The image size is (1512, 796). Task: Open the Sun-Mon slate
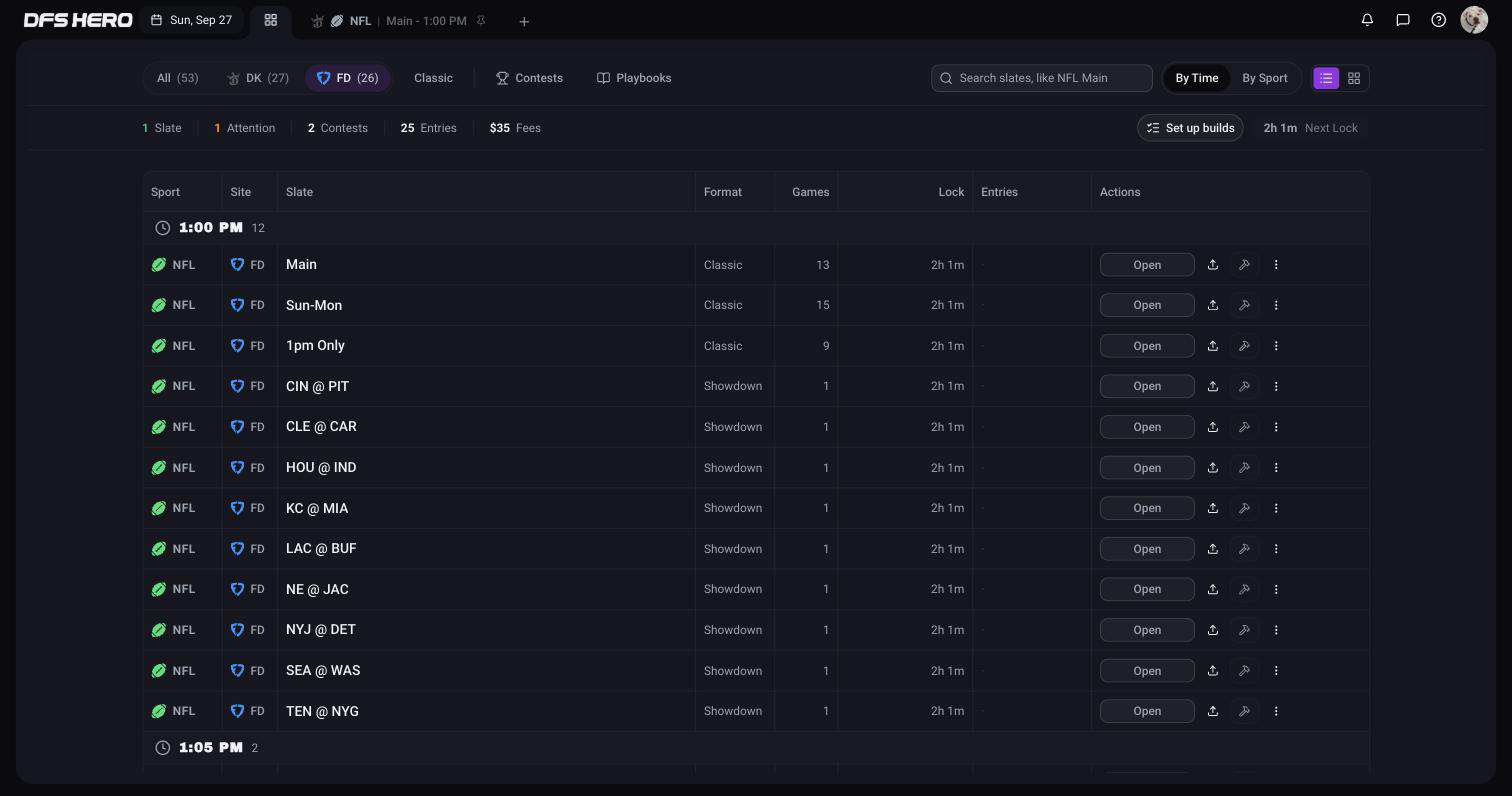tap(1147, 305)
